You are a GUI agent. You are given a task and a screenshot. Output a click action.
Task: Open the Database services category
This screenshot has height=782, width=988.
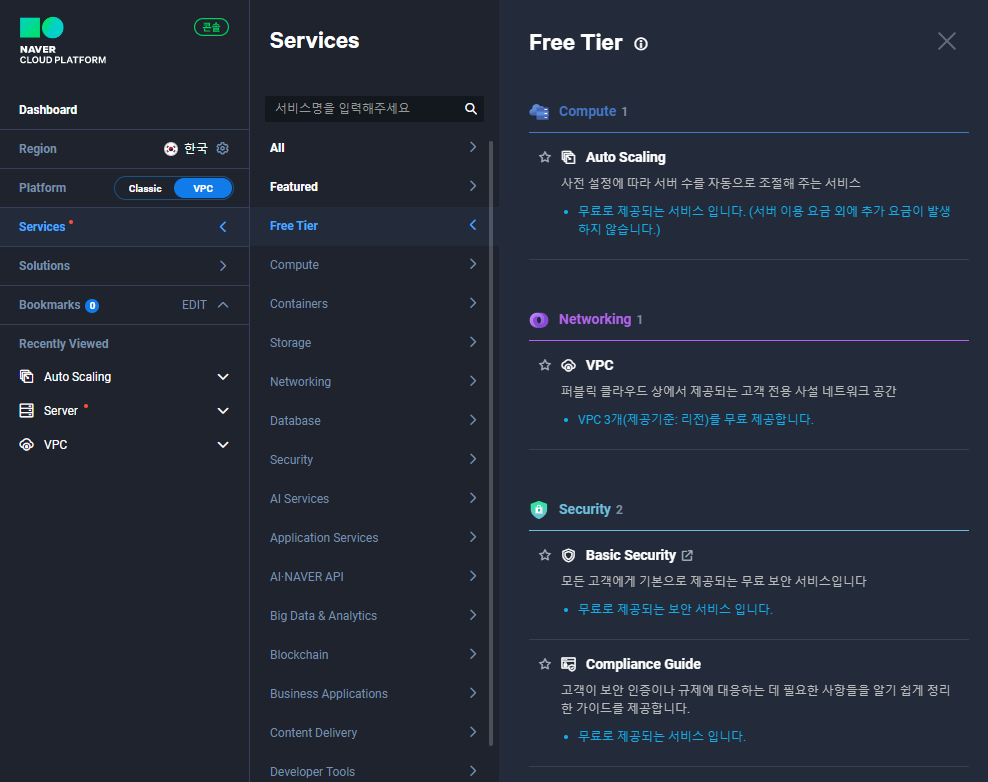click(374, 422)
